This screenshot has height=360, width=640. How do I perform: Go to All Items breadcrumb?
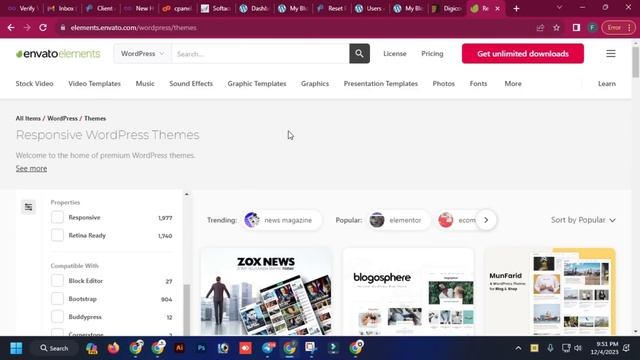point(28,118)
